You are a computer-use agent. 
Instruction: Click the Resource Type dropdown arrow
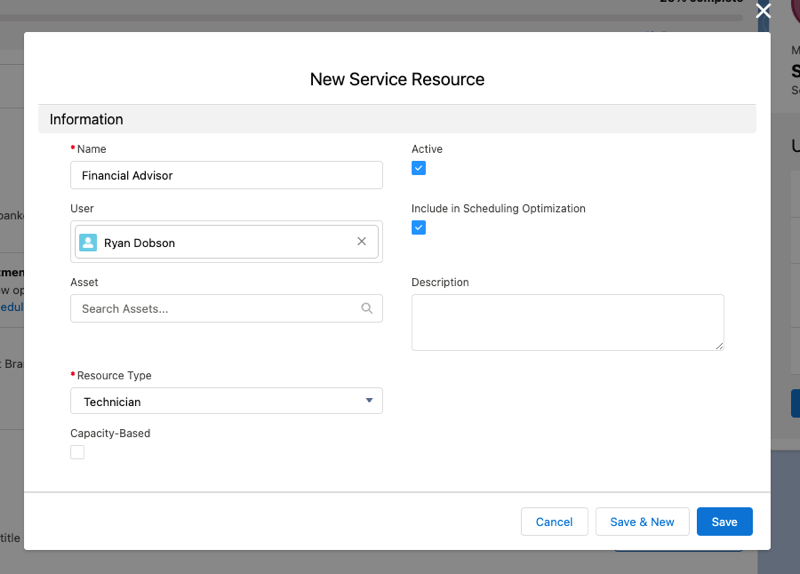(x=368, y=401)
